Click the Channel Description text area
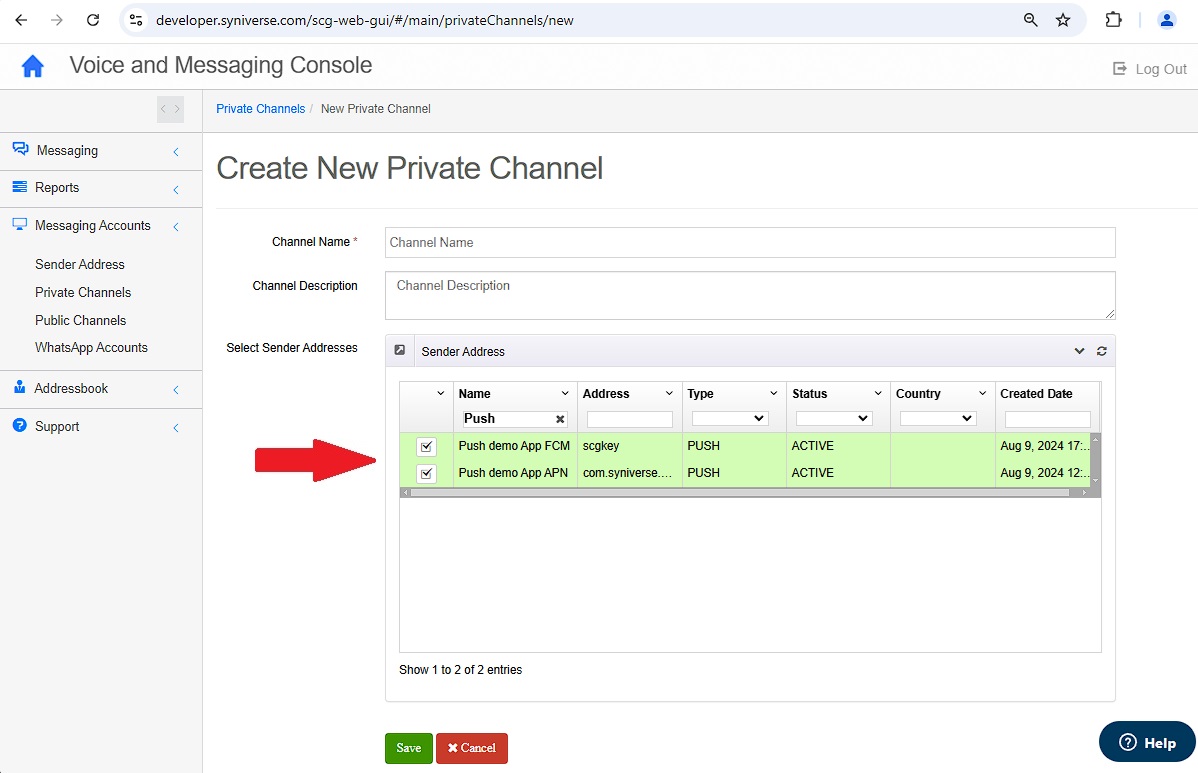The image size is (1198, 773). [x=750, y=296]
